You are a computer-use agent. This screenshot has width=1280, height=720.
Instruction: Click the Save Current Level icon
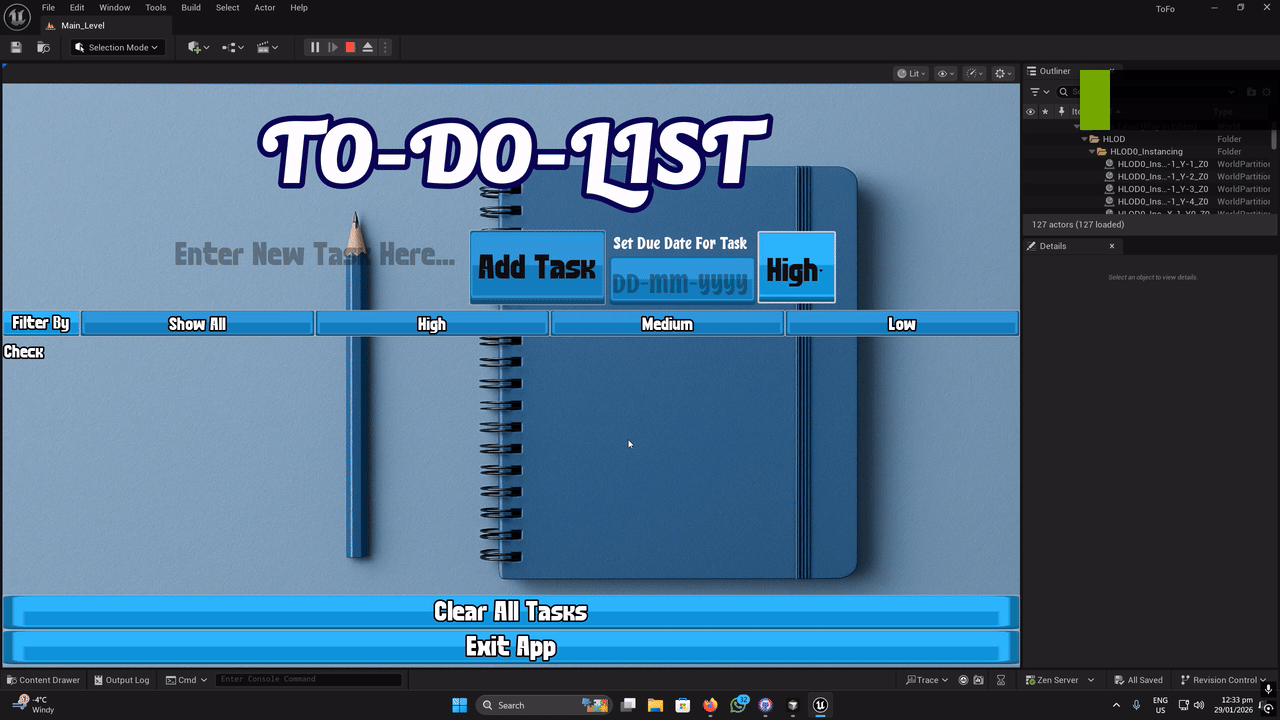click(15, 47)
